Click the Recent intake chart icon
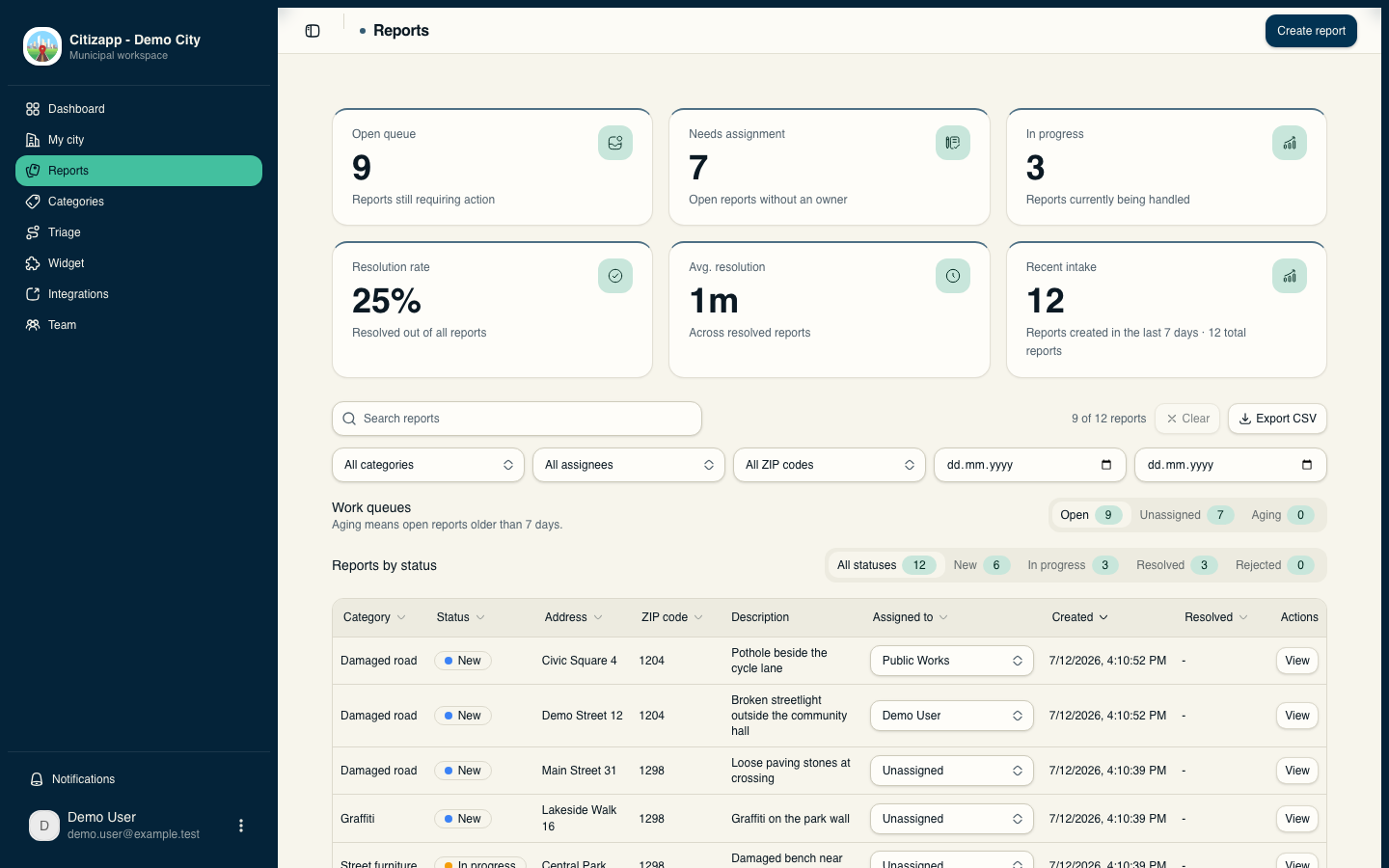 (1290, 276)
